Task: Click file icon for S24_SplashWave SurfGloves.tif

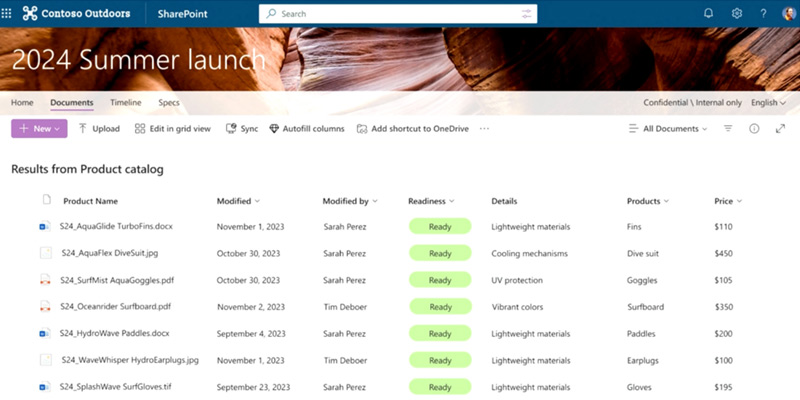Action: point(45,387)
